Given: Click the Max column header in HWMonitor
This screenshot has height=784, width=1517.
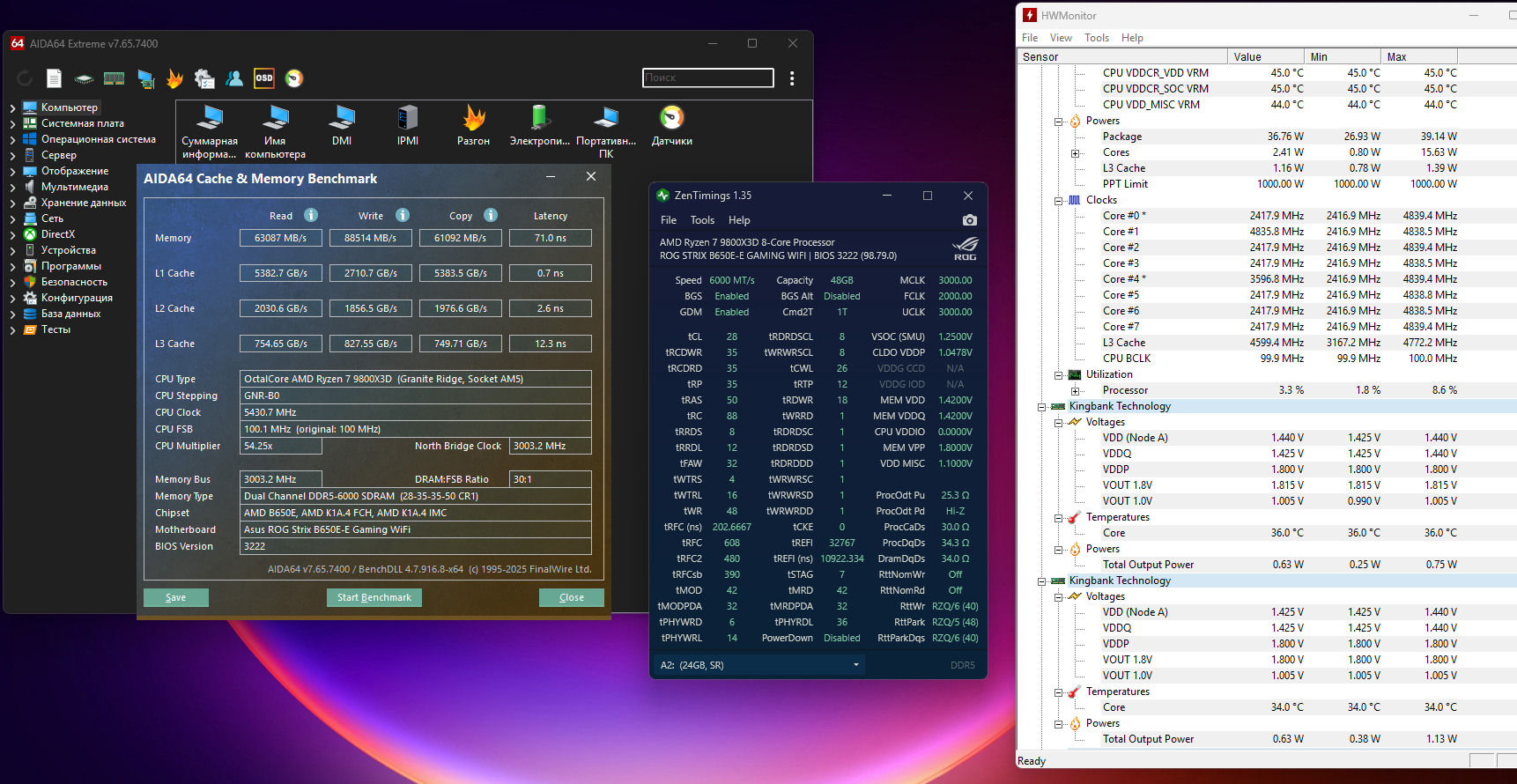Looking at the screenshot, I should coord(1418,57).
